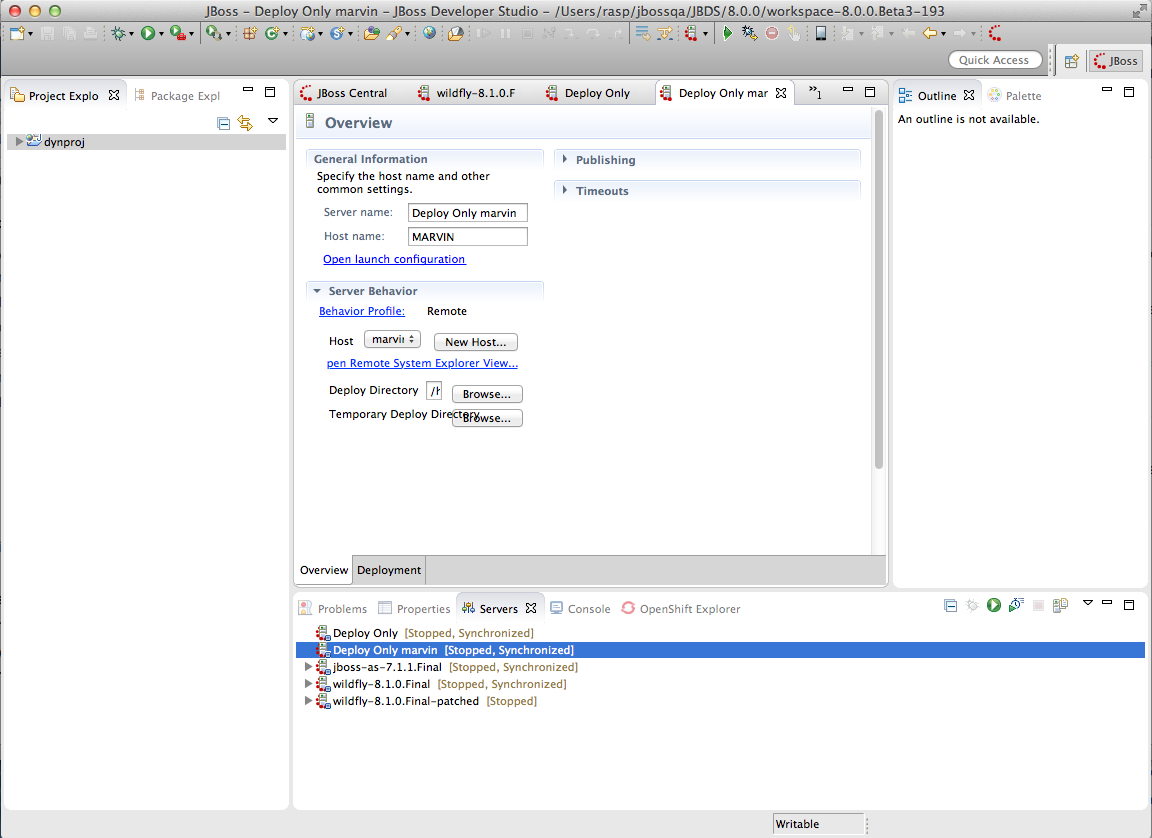Click the Open Type folder icon
Image resolution: width=1152 pixels, height=838 pixels.
(372, 33)
